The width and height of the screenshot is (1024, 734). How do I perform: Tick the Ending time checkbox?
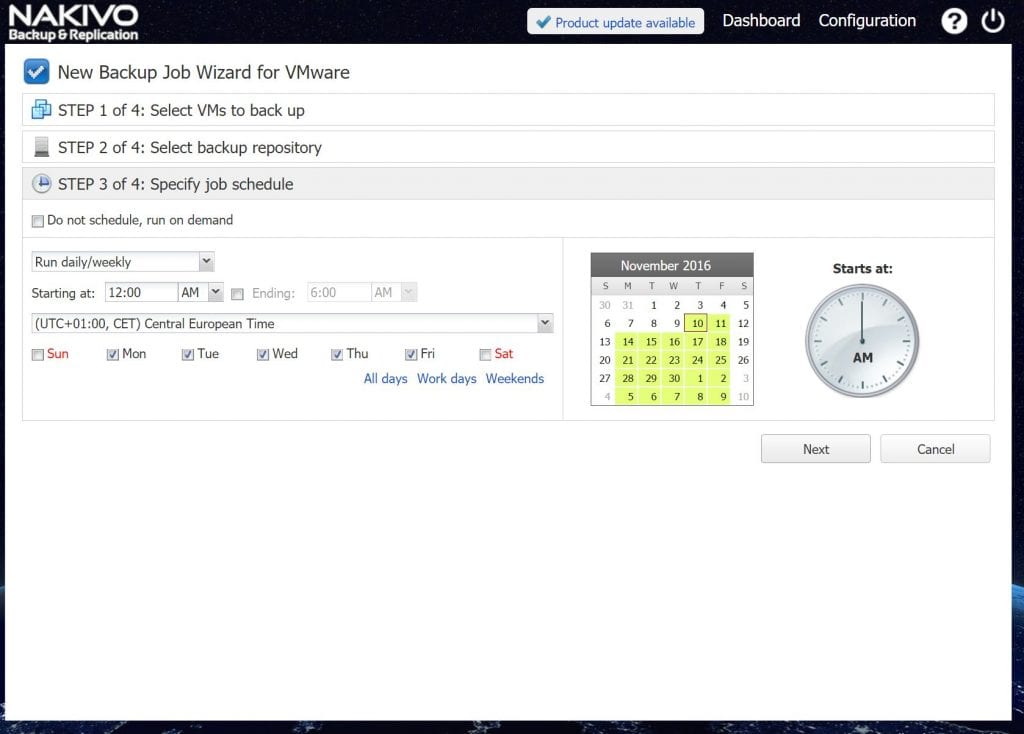[237, 294]
